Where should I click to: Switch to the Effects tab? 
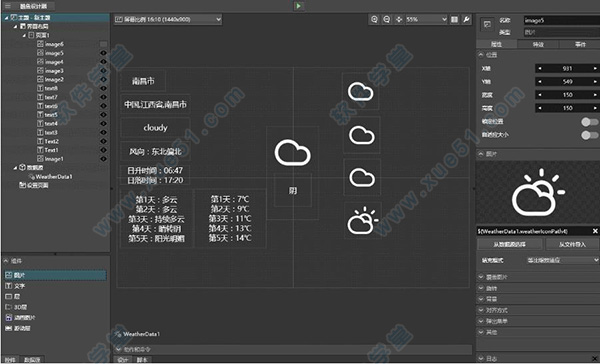(x=538, y=44)
